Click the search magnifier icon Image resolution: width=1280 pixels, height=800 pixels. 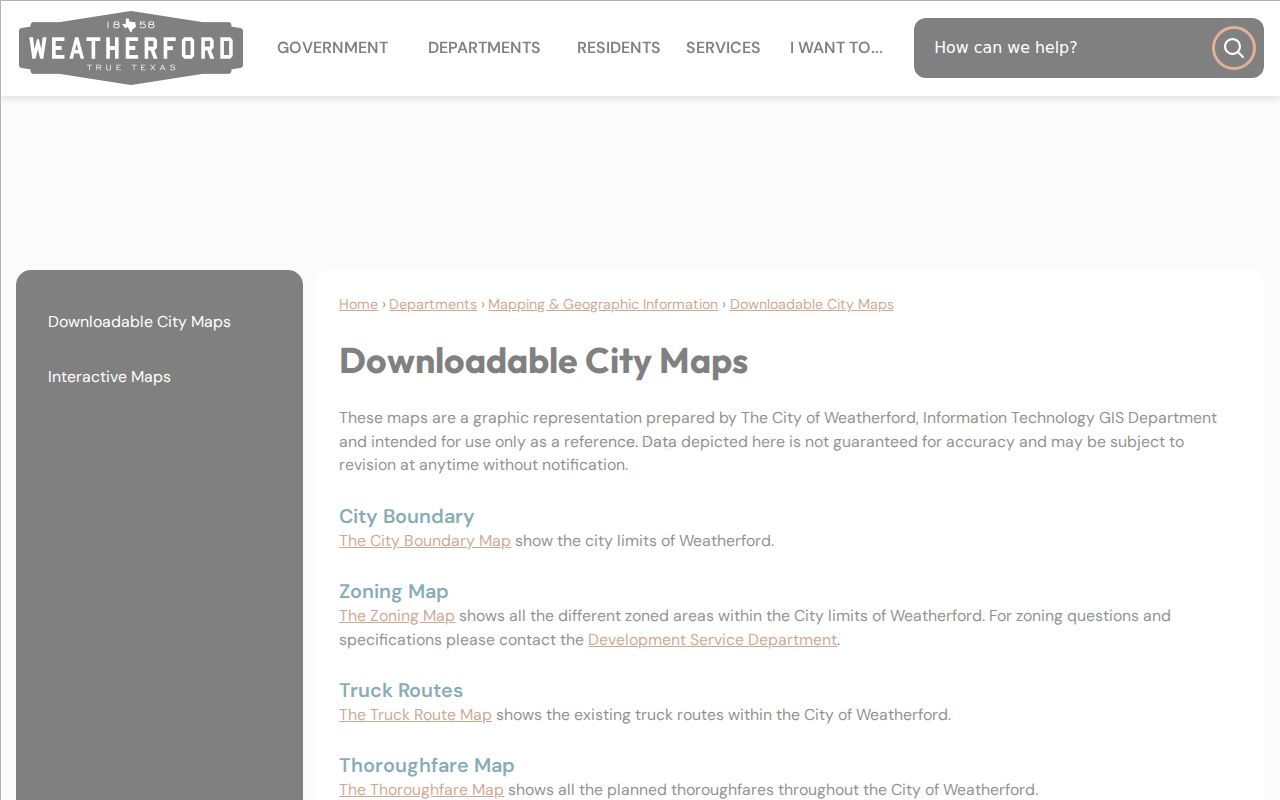(x=1233, y=48)
